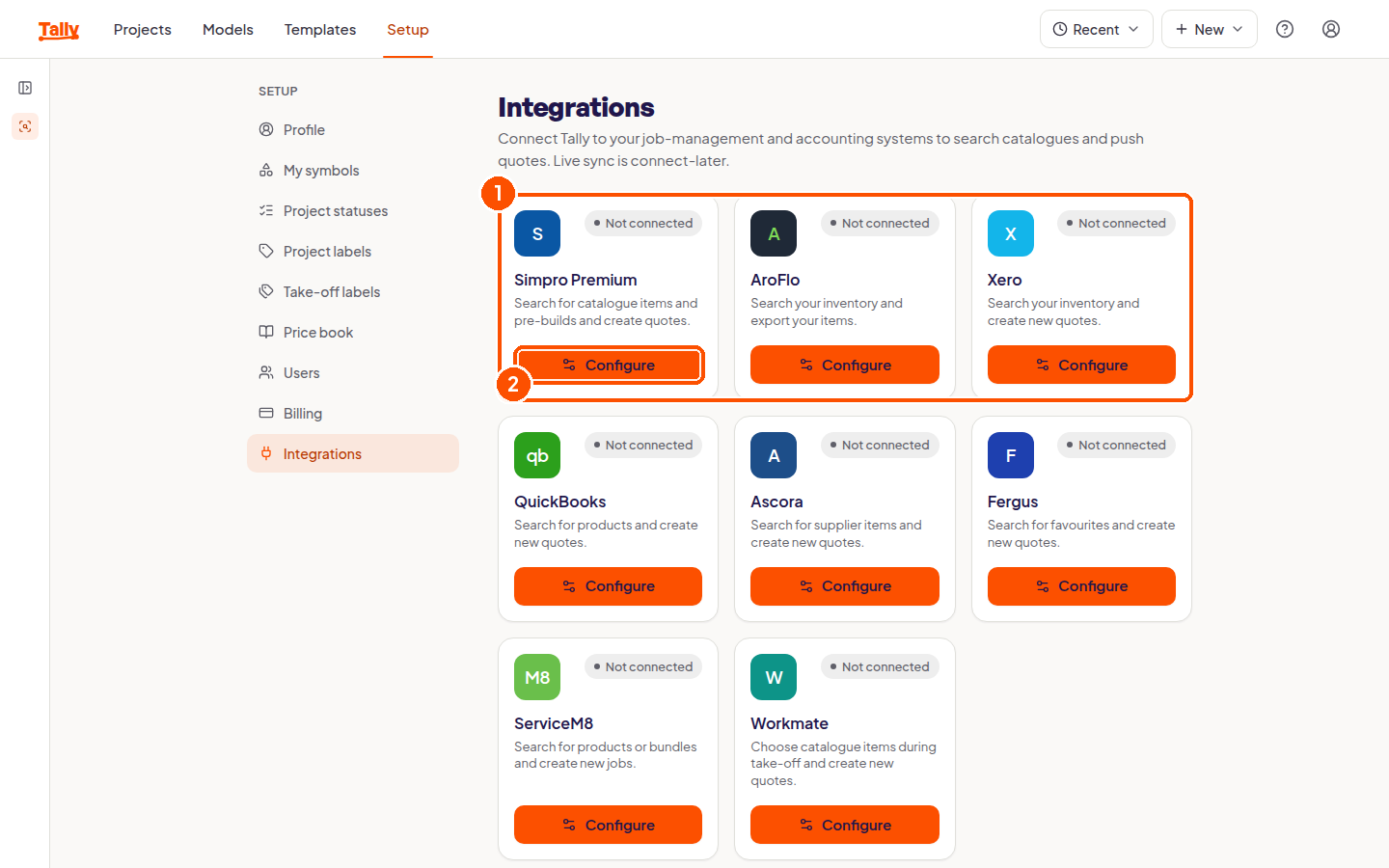Click the Xero 'X' logo
Viewport: 1389px width, 868px height.
tap(1011, 233)
